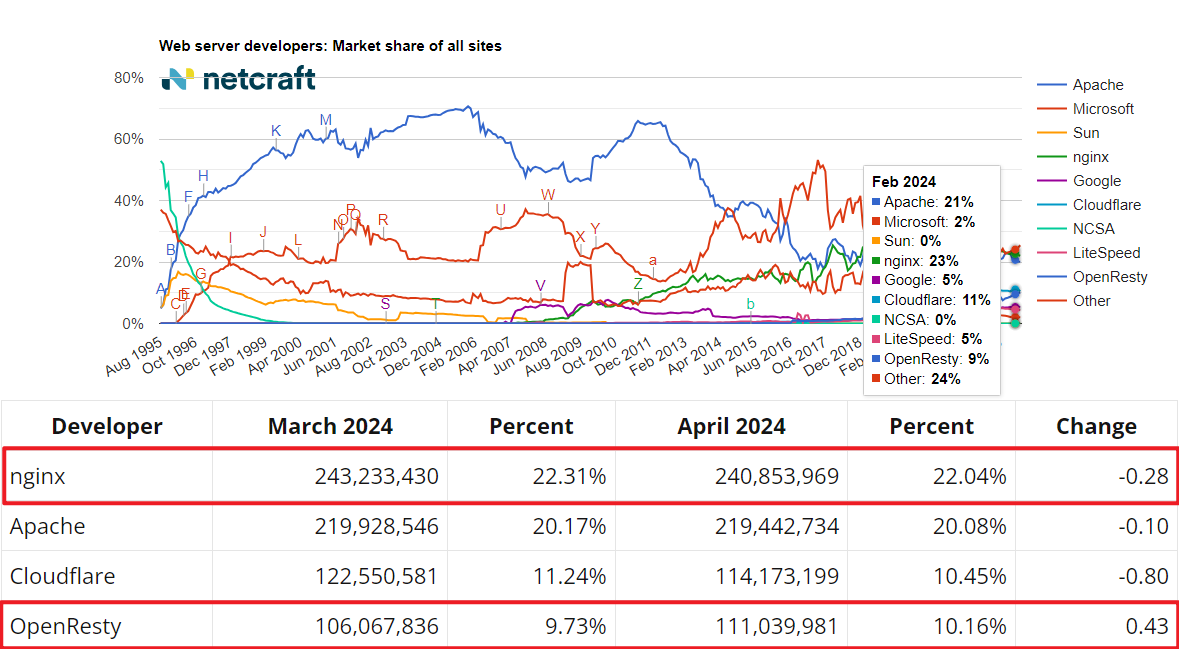The image size is (1179, 649).
Task: Click the 80% label on the vertical axis
Action: point(128,78)
